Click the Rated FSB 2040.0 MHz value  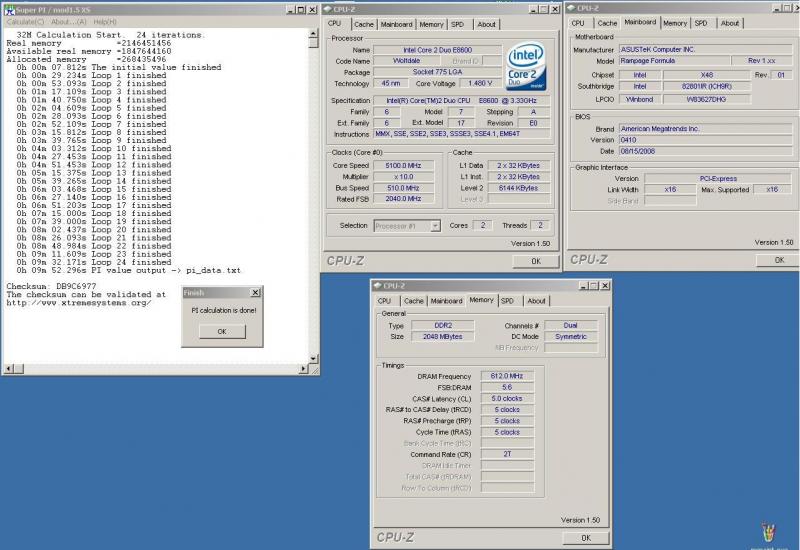click(x=403, y=199)
